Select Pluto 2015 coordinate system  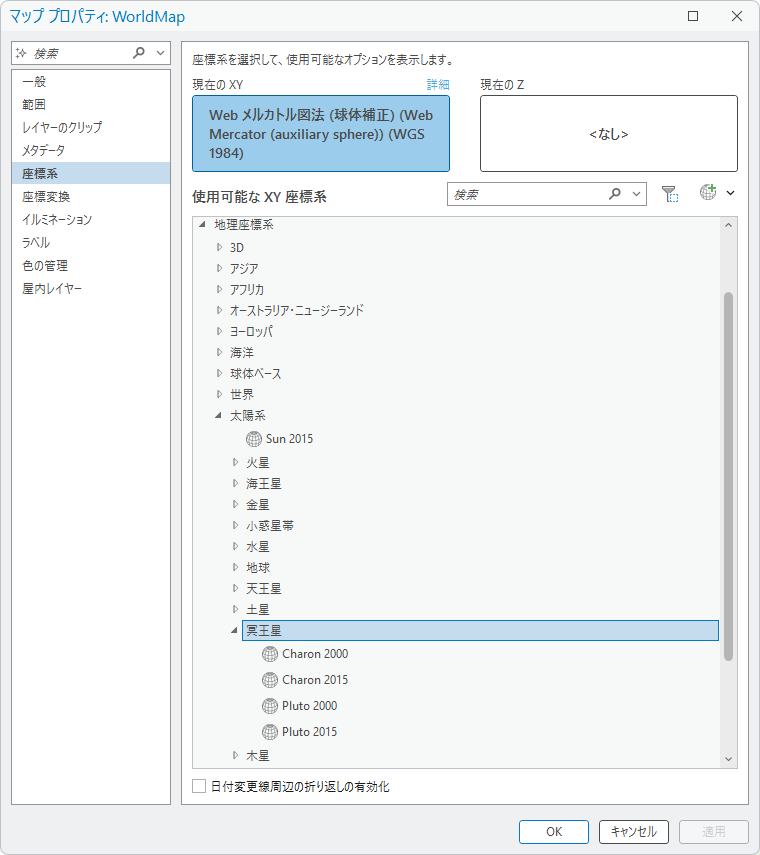tap(309, 732)
